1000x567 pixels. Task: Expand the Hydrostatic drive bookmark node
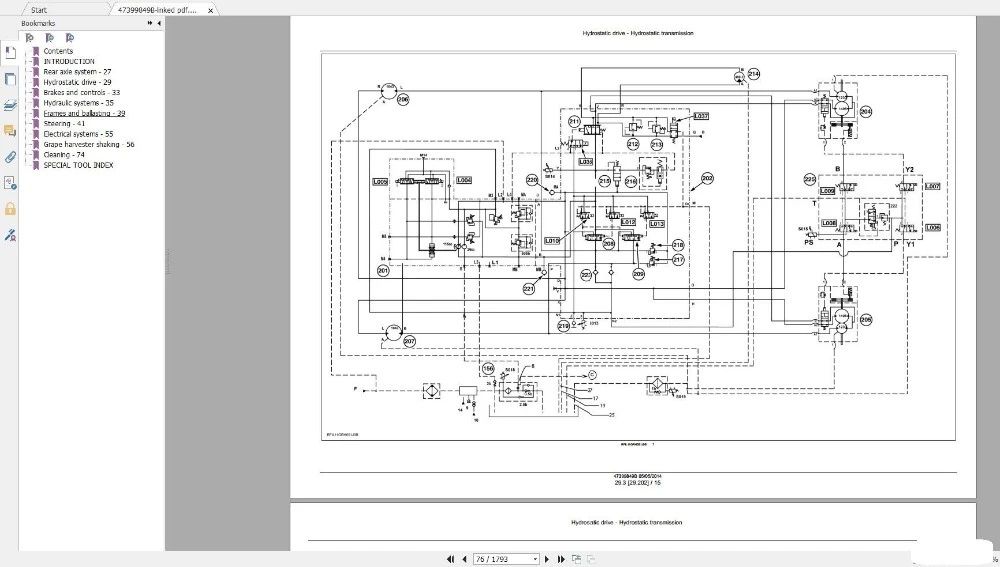coord(28,82)
